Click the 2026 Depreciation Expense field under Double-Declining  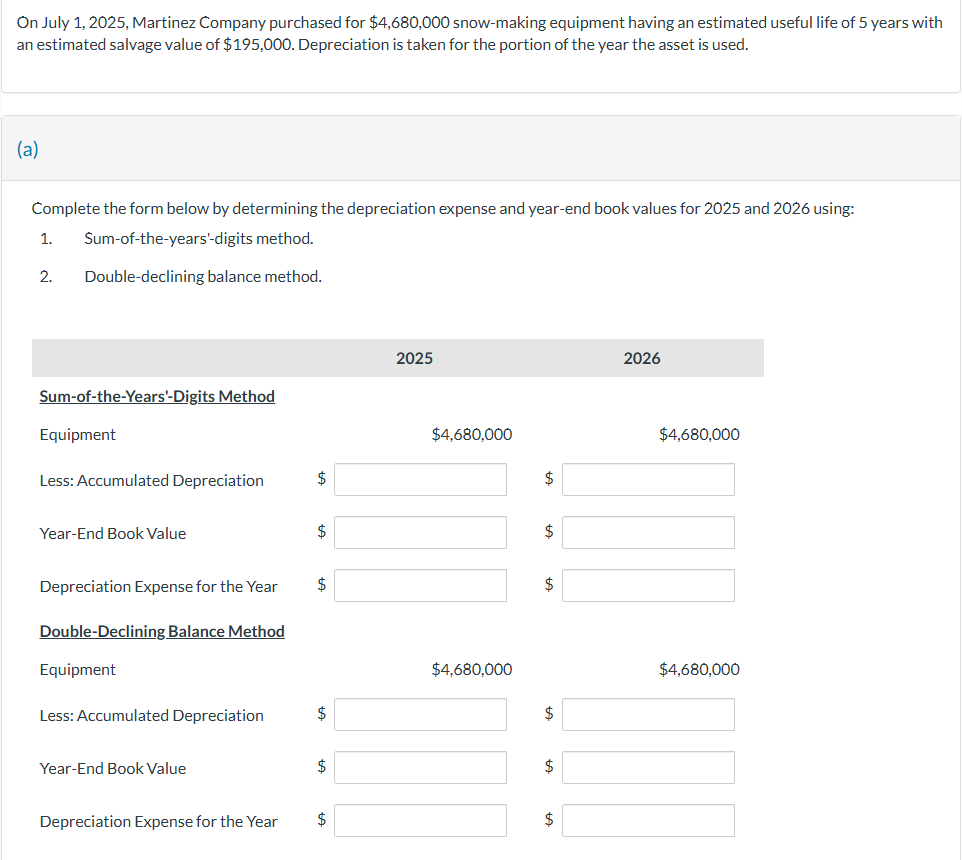coord(648,820)
